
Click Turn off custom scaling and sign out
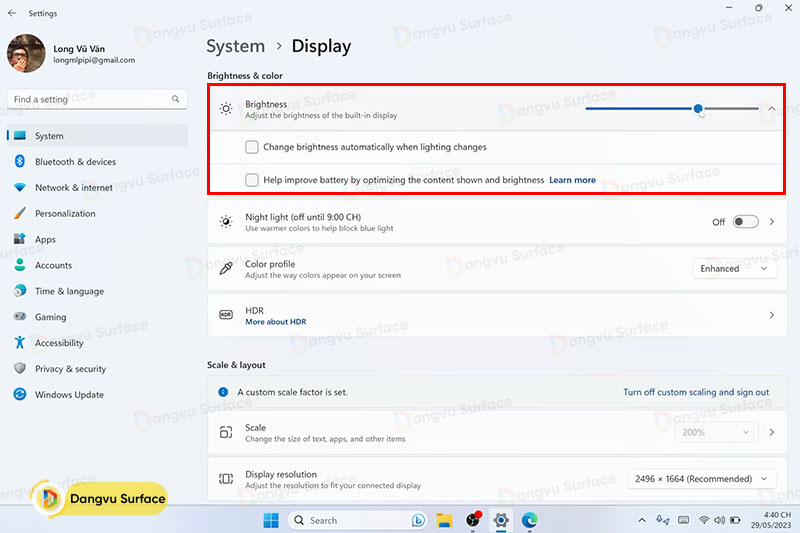point(696,392)
